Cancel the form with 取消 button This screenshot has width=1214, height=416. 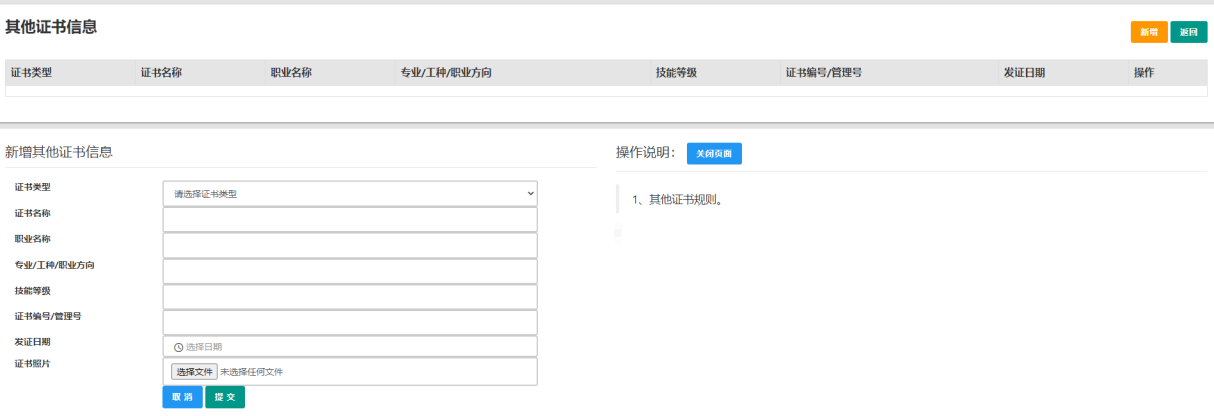[182, 397]
